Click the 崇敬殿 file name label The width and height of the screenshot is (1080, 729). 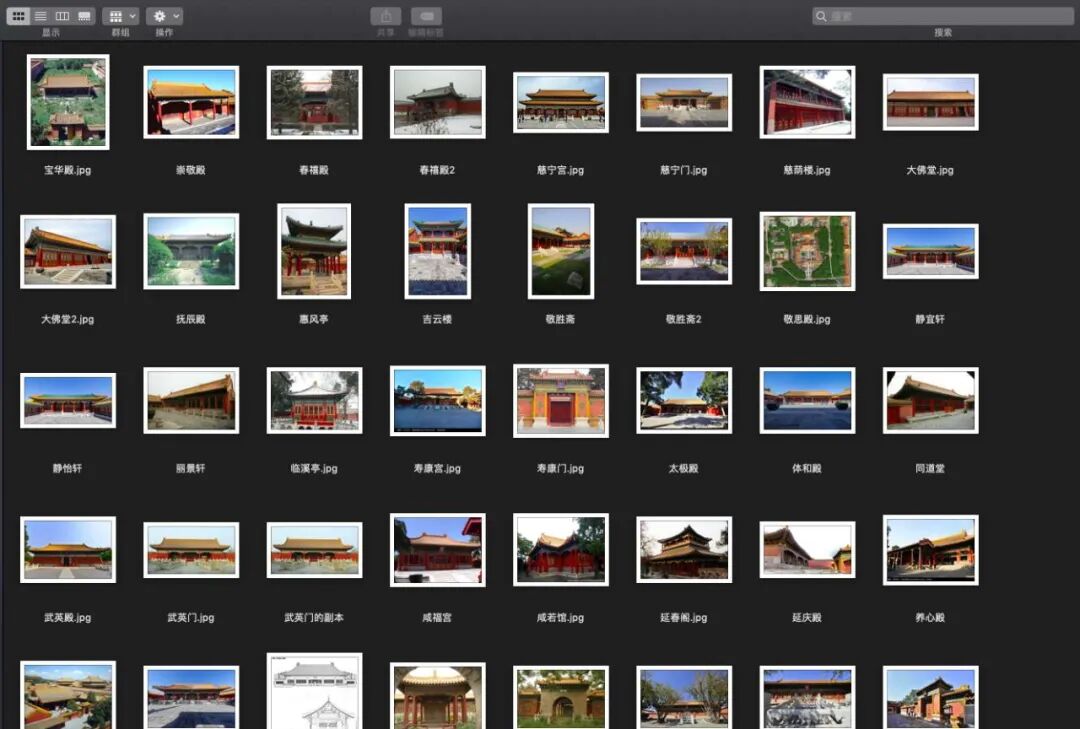(x=191, y=170)
